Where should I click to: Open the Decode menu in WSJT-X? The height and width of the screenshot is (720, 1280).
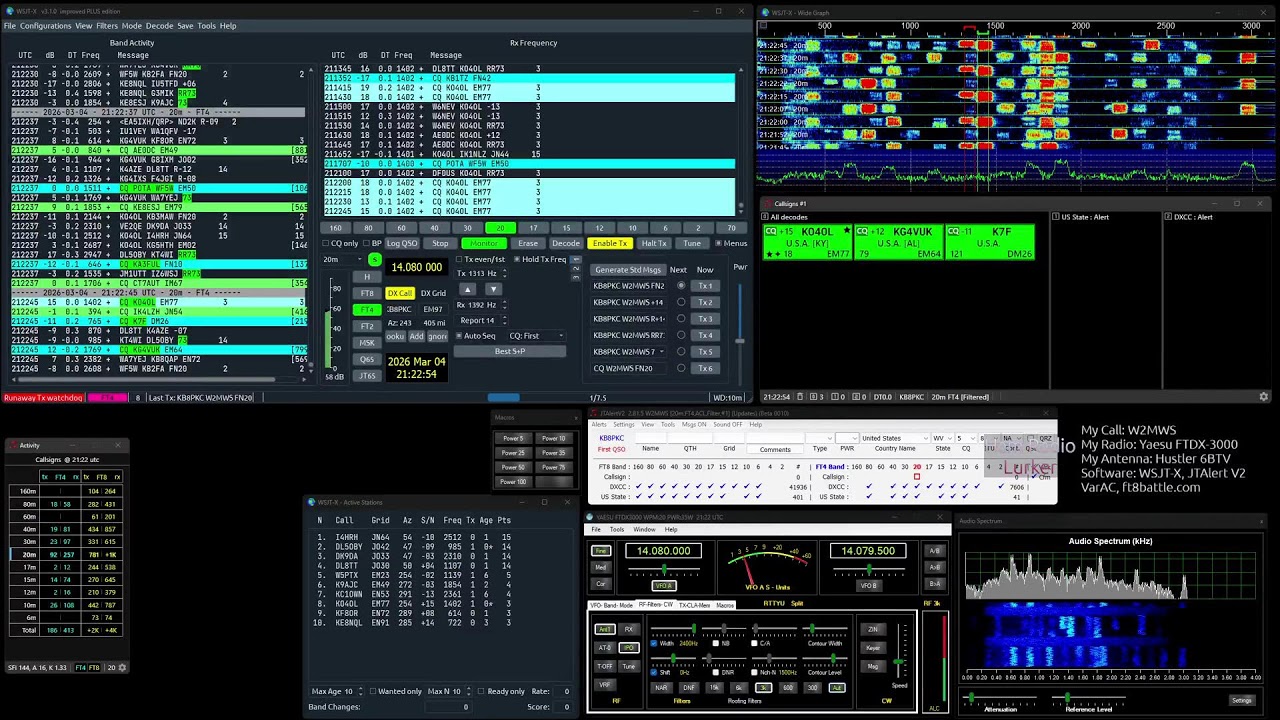(x=159, y=26)
